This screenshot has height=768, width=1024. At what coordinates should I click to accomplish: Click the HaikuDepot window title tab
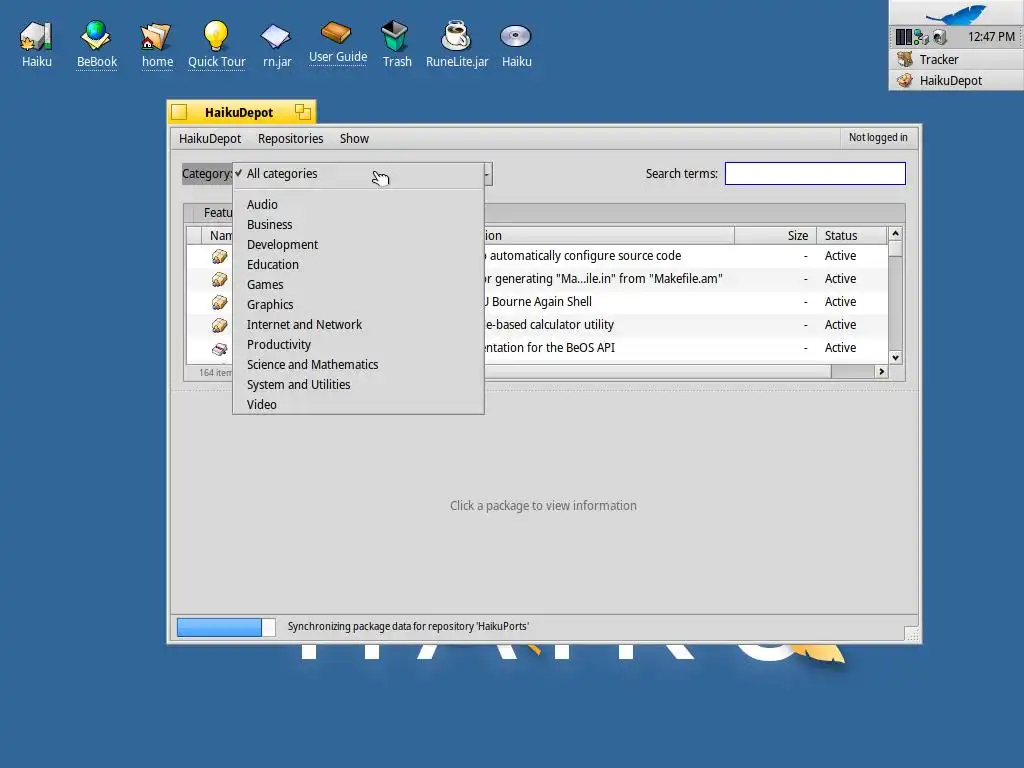pyautogui.click(x=239, y=112)
